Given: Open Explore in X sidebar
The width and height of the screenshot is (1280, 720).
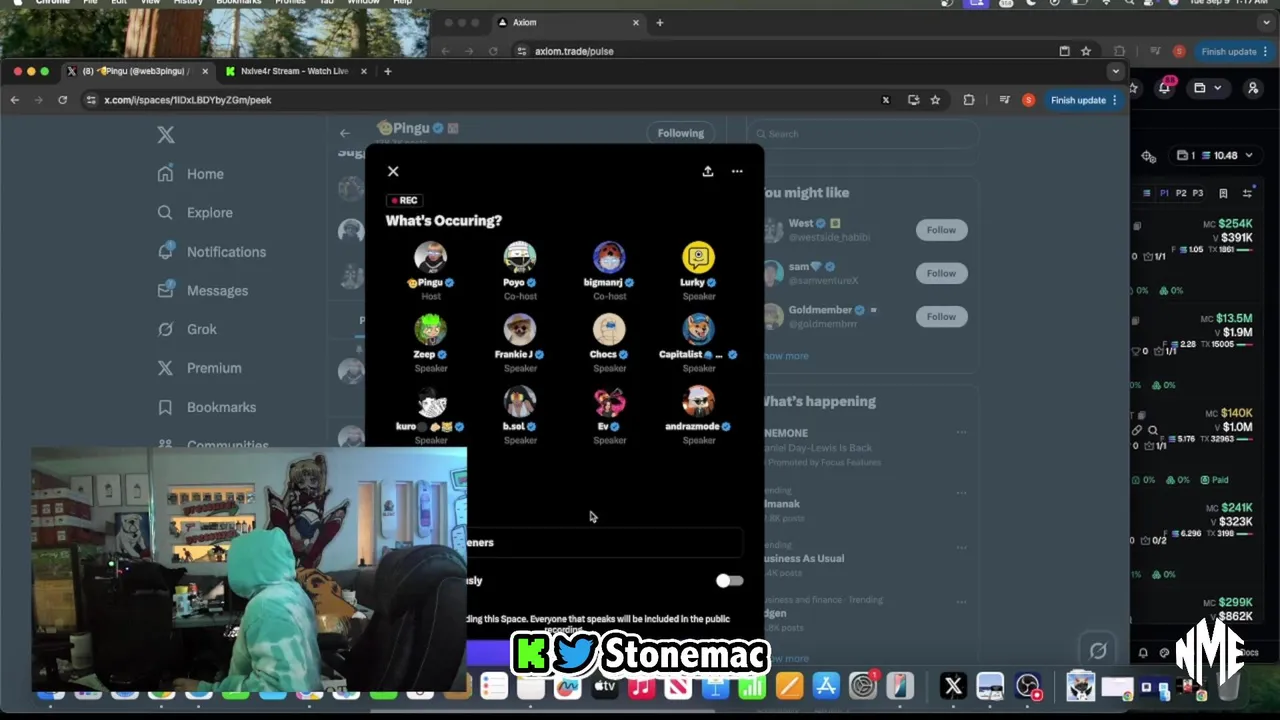Looking at the screenshot, I should point(195,213).
